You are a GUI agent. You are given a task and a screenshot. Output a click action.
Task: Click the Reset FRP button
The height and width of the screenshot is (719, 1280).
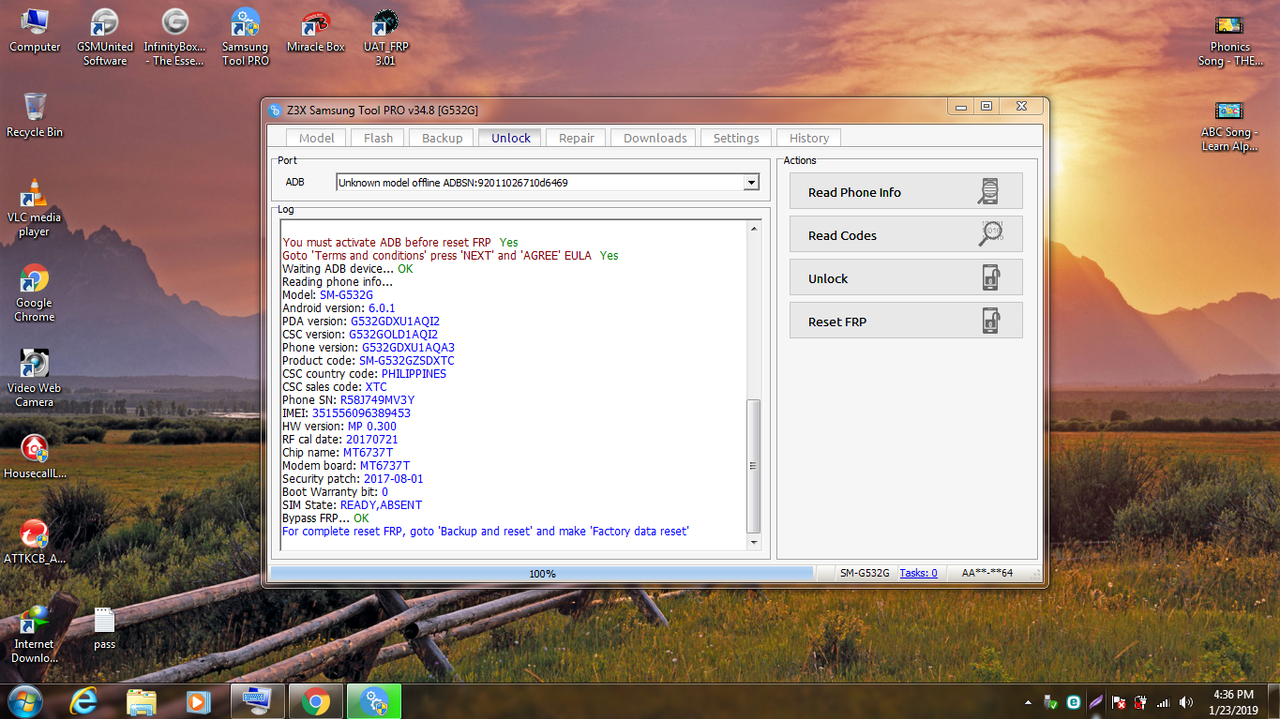click(906, 320)
